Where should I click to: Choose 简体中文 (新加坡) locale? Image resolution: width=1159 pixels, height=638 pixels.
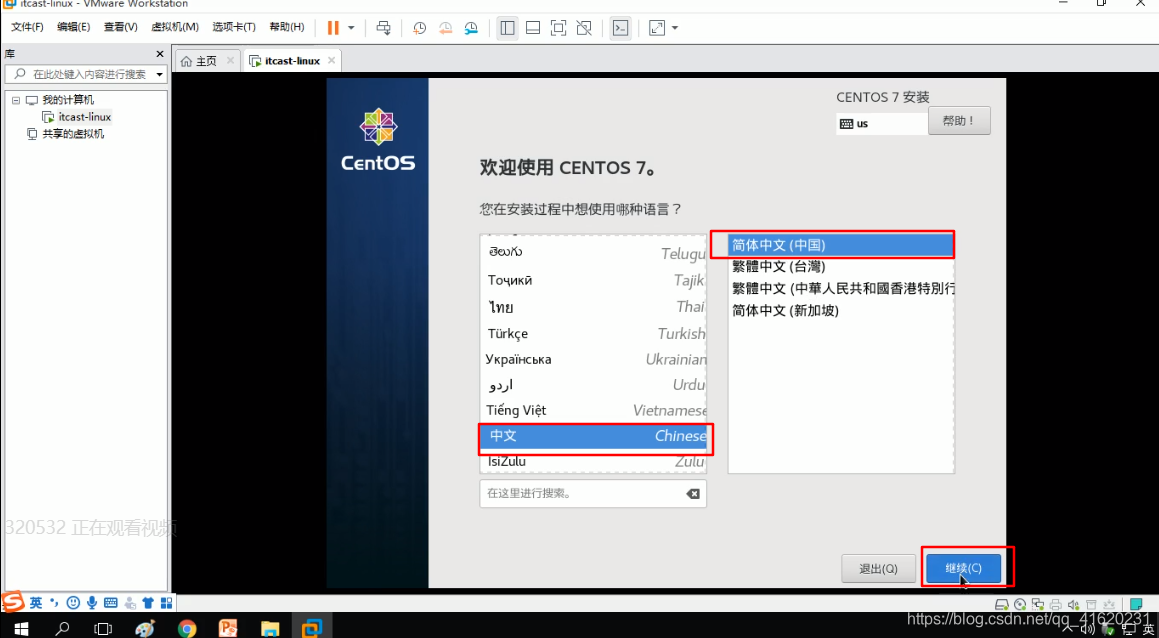click(841, 310)
